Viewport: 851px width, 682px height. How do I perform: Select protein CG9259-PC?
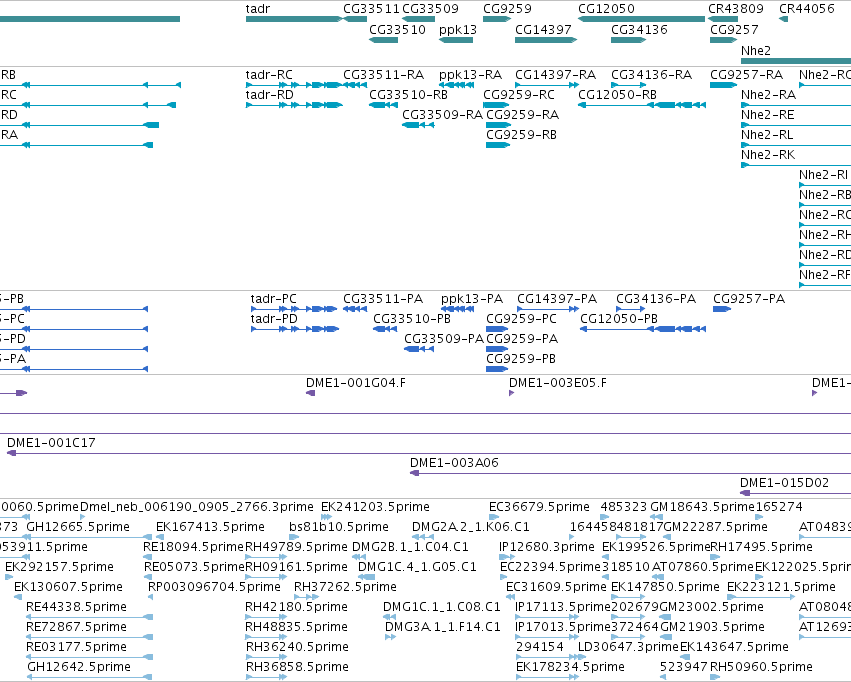497,329
